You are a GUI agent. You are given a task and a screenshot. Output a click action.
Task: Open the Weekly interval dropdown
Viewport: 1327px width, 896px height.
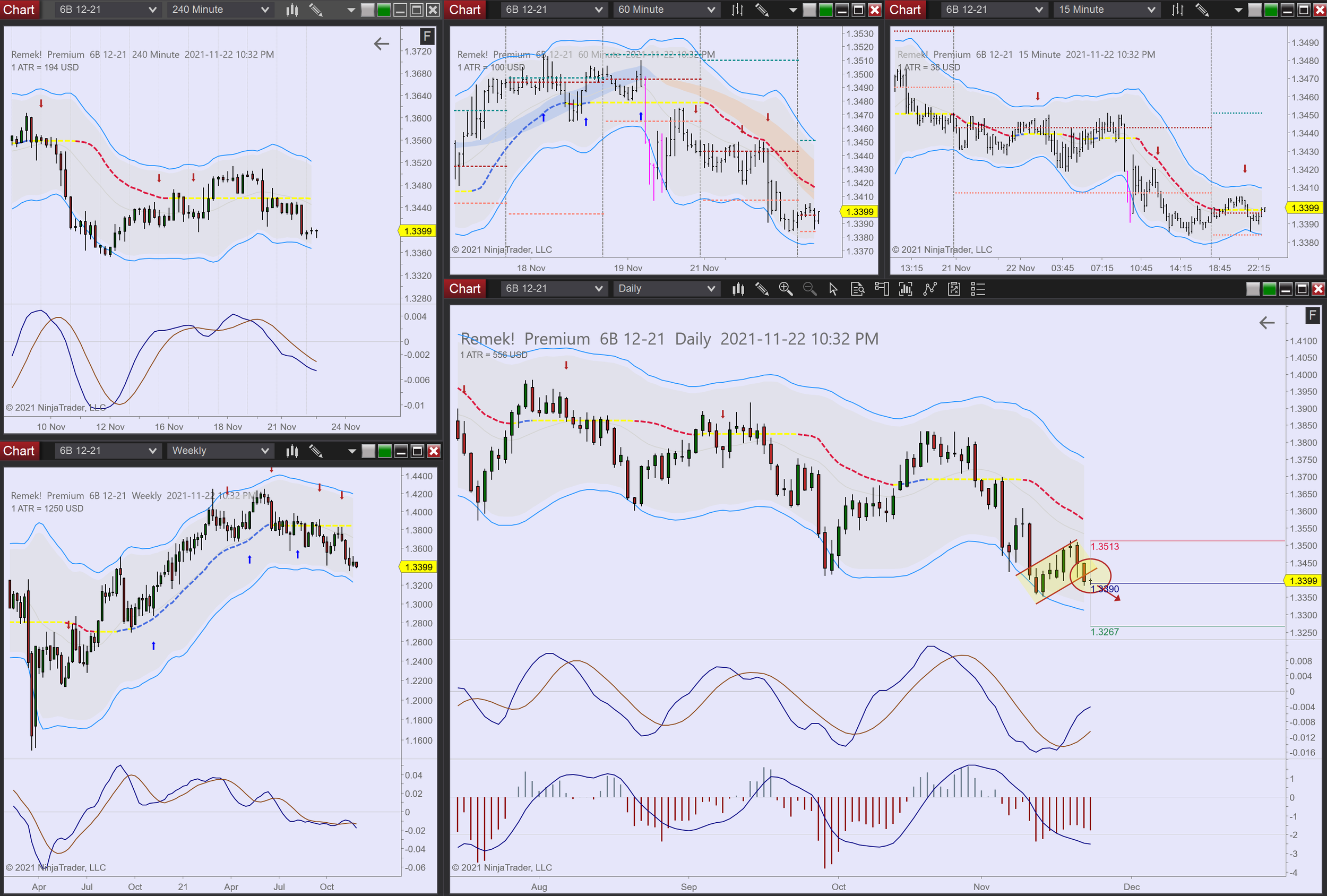click(x=220, y=451)
